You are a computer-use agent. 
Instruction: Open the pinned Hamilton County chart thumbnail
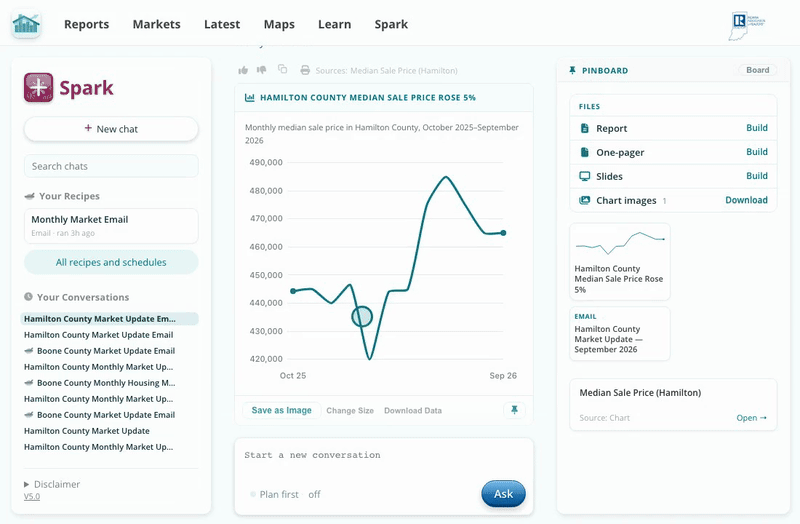619,261
